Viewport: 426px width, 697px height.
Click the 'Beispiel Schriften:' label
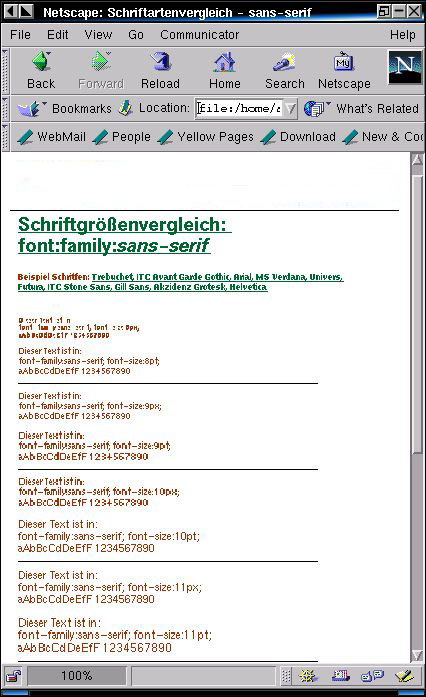click(x=53, y=277)
